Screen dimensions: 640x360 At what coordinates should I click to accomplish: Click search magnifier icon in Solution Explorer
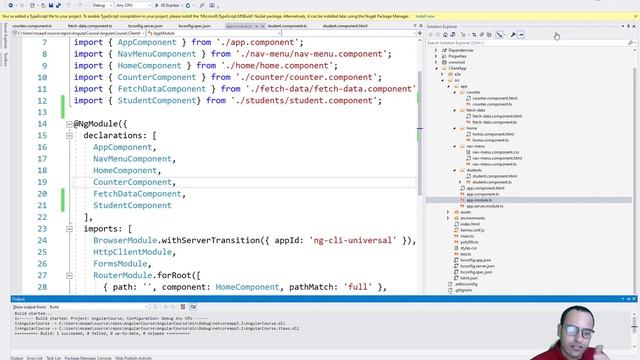pyautogui.click(x=630, y=43)
